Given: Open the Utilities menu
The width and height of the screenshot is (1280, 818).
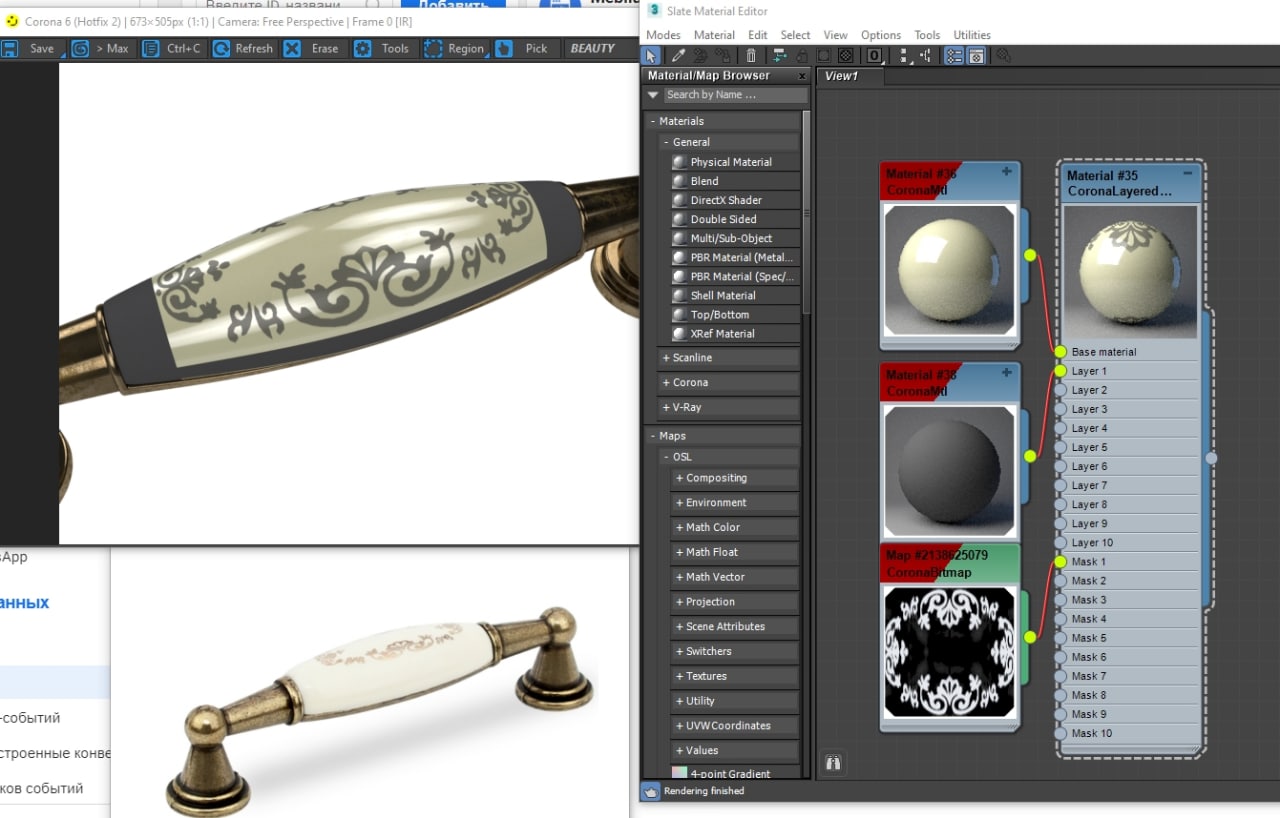Looking at the screenshot, I should point(972,35).
